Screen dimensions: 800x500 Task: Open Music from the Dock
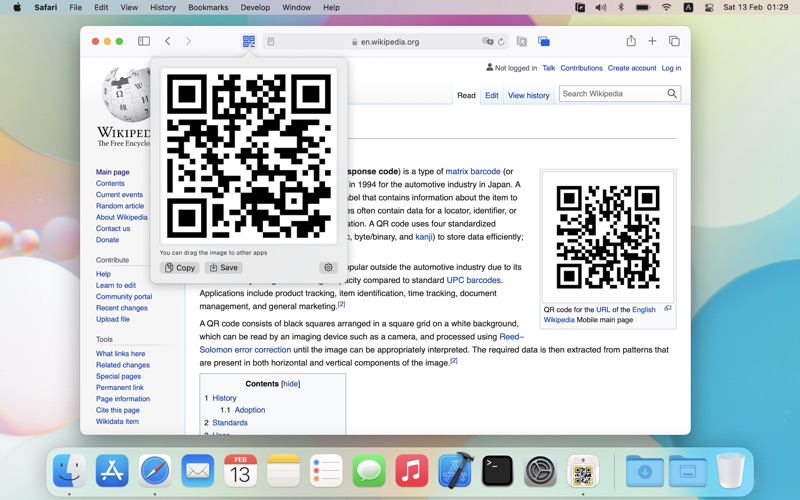tap(412, 470)
